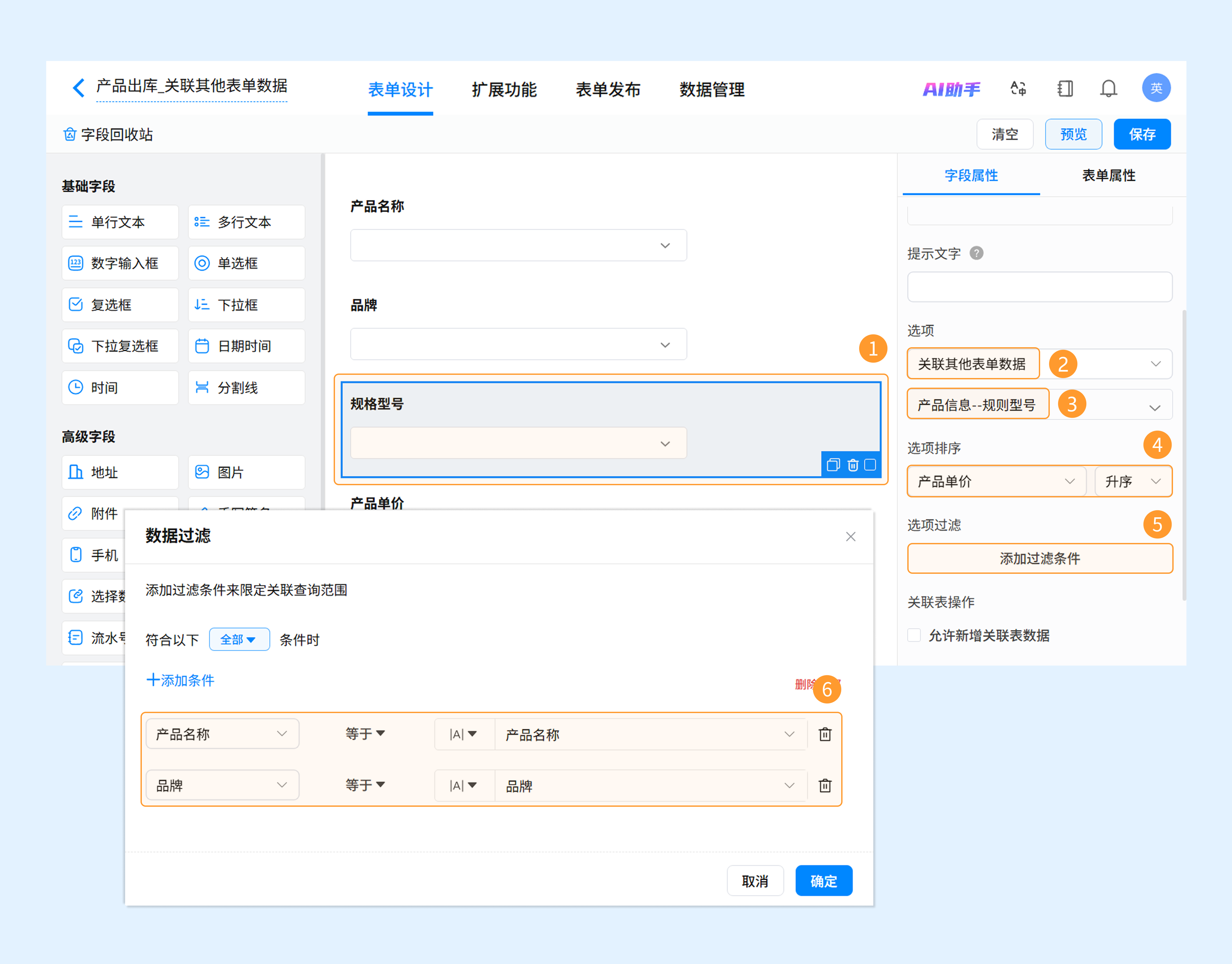1232x964 pixels.
Task: Open the 产品单价 sort field dropdown
Action: pos(996,481)
